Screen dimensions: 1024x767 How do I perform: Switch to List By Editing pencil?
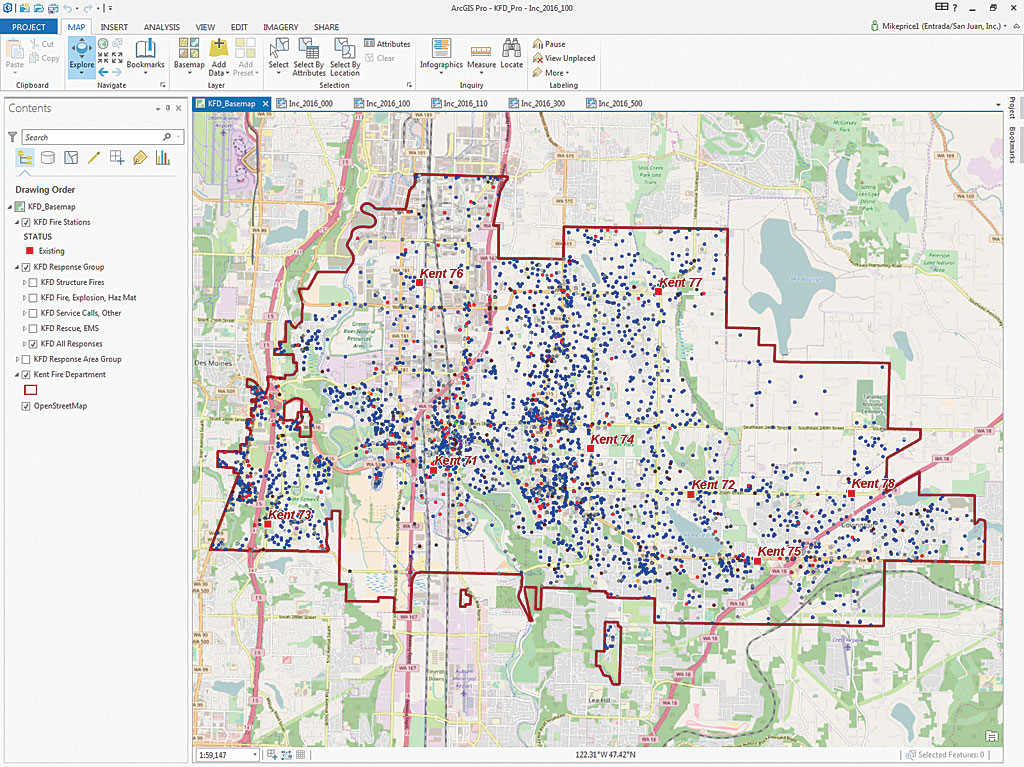pos(94,157)
